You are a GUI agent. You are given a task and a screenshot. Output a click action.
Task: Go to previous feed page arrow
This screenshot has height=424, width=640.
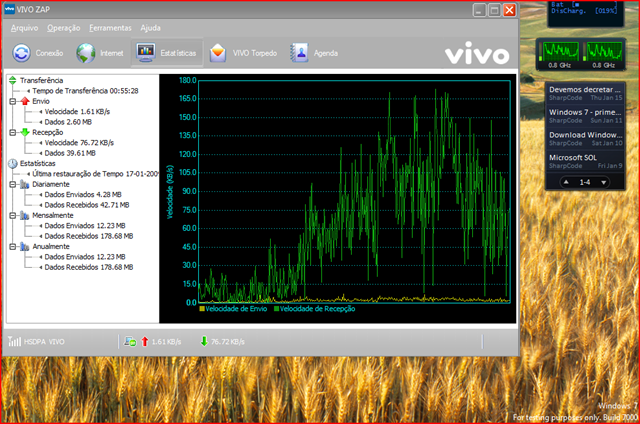click(x=566, y=182)
